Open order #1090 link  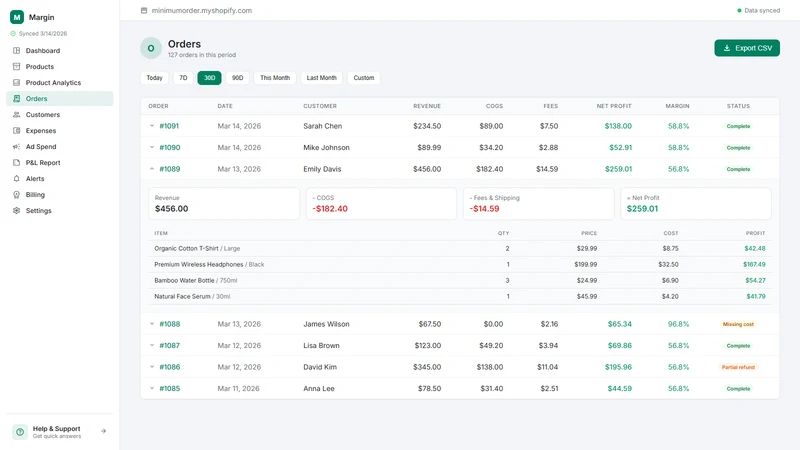169,147
